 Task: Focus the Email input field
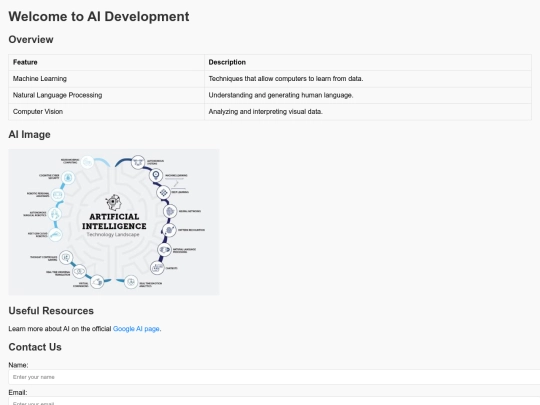click(274, 401)
